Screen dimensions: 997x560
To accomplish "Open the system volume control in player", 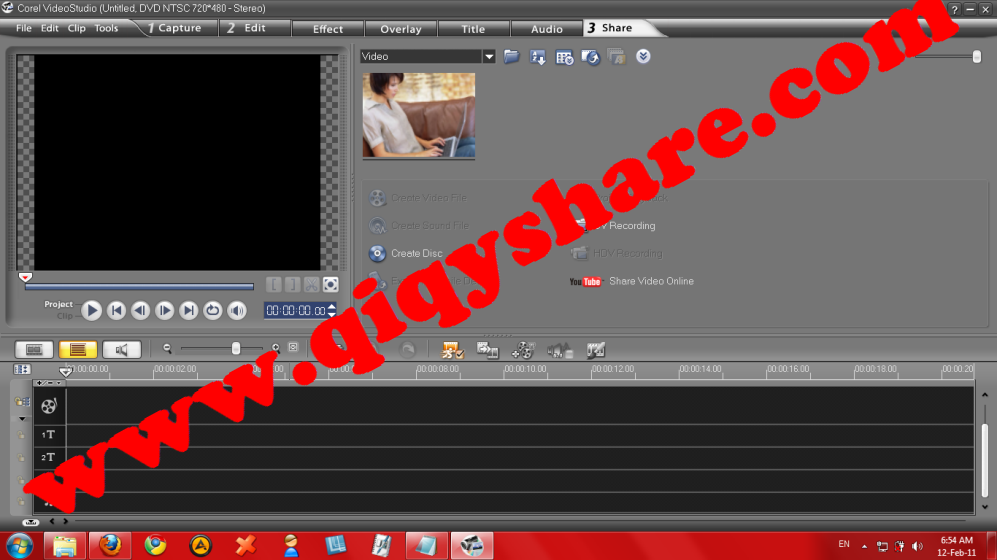I will point(237,310).
